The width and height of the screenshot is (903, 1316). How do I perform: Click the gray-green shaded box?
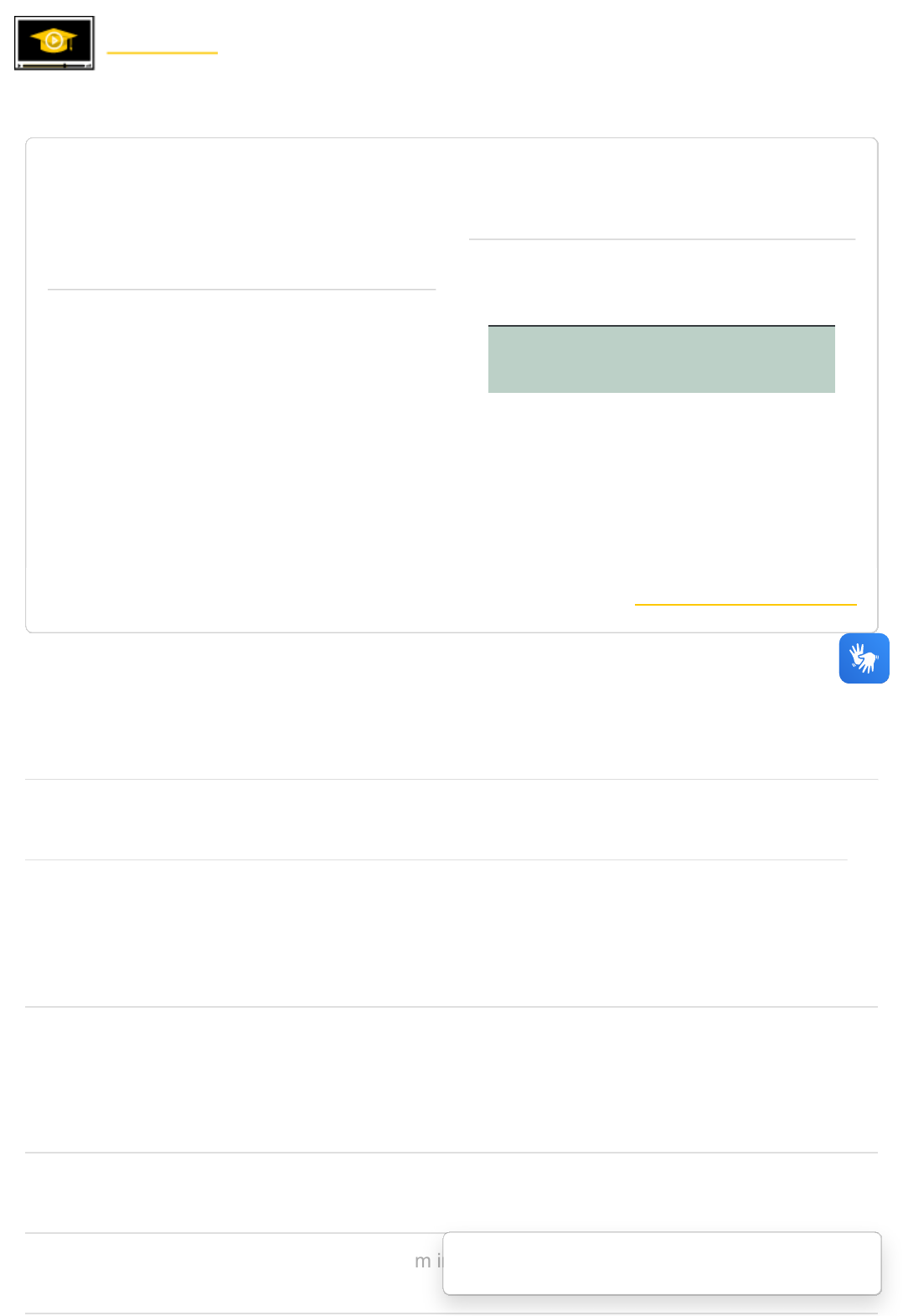[x=661, y=360]
